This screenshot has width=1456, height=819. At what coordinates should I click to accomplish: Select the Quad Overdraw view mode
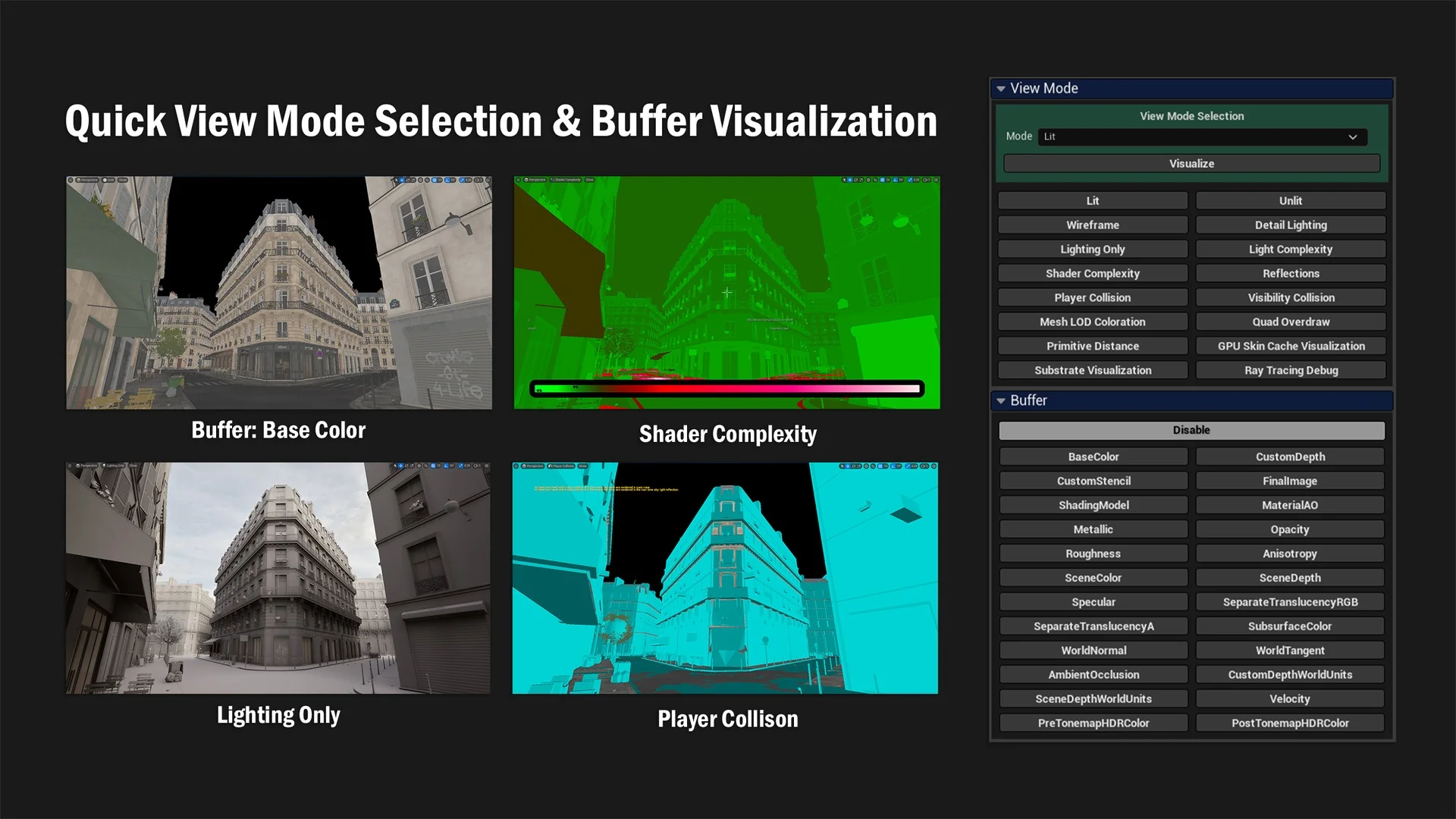pyautogui.click(x=1291, y=322)
